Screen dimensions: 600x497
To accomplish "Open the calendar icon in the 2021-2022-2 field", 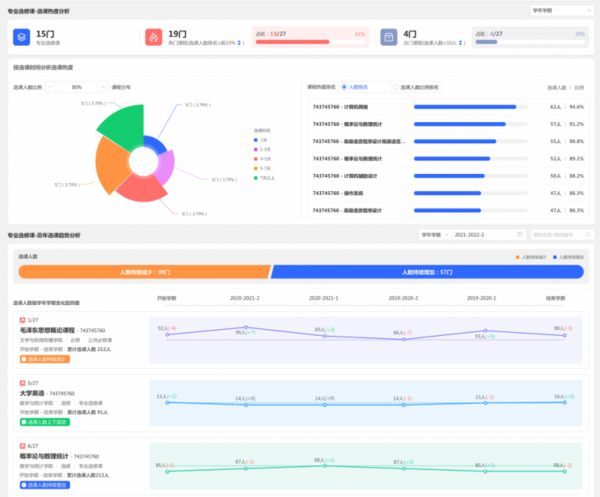I will pos(520,234).
